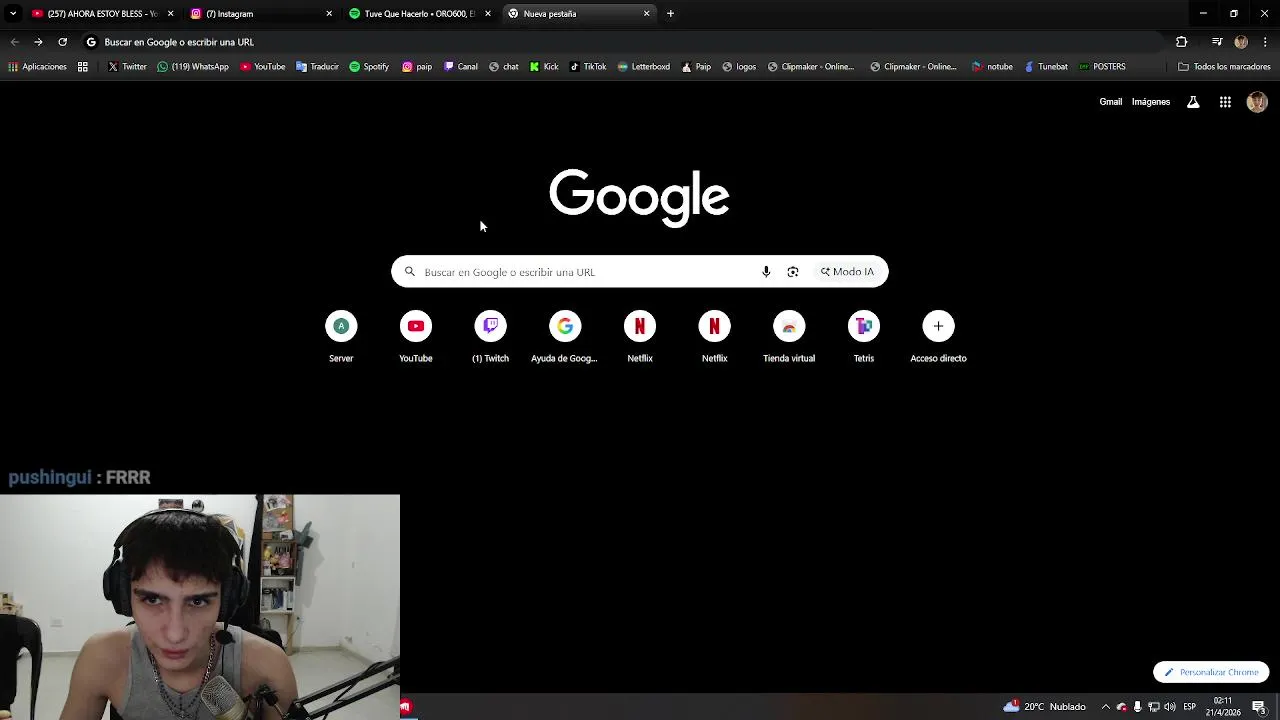Search by image with the Lens icon
This screenshot has width=1280, height=720.
[793, 272]
